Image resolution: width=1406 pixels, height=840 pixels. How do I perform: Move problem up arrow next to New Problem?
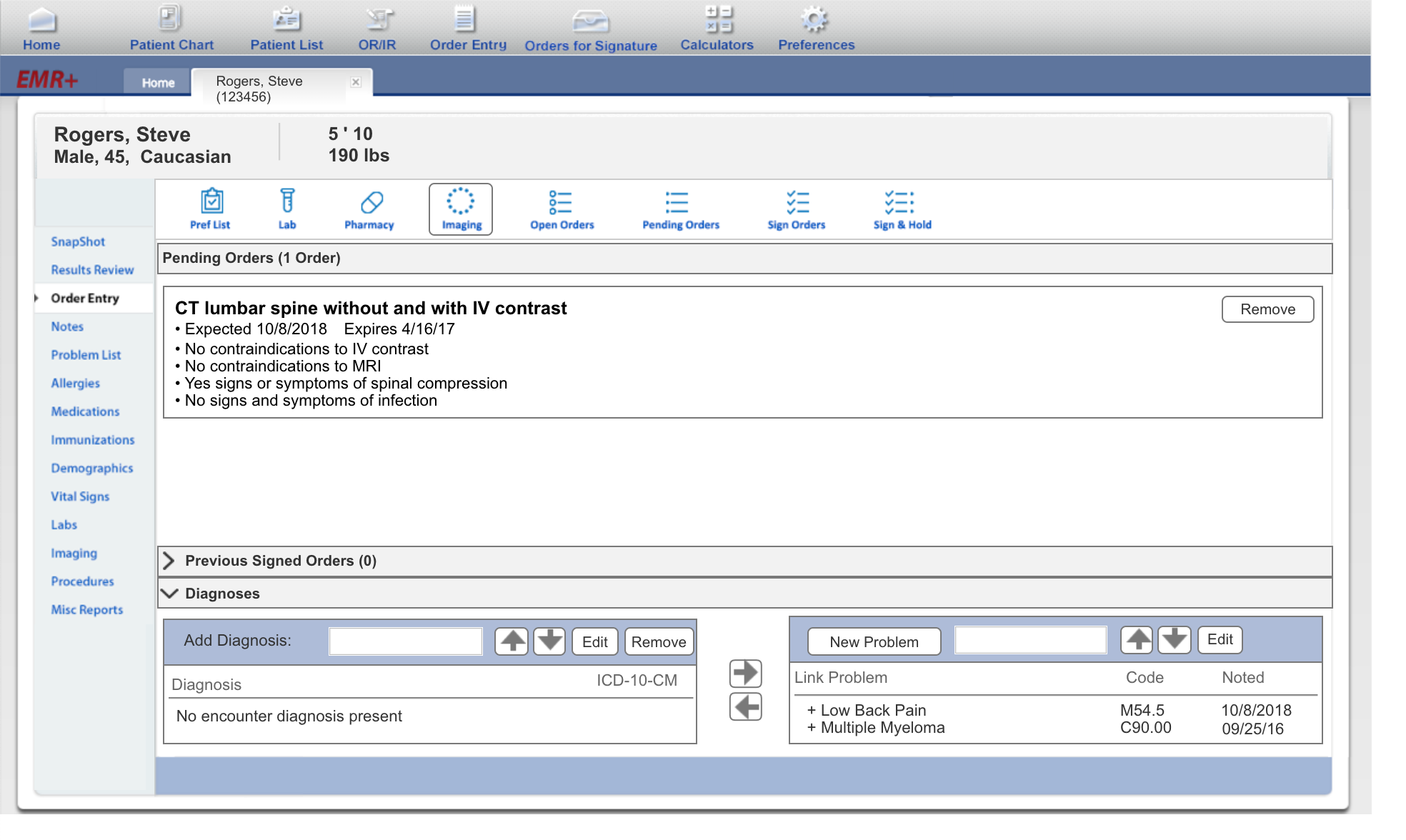tap(1137, 639)
